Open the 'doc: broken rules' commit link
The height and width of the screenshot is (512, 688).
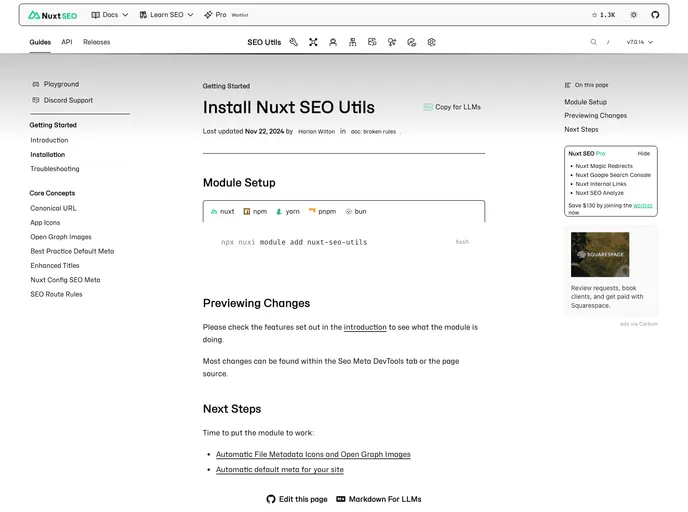tap(373, 132)
